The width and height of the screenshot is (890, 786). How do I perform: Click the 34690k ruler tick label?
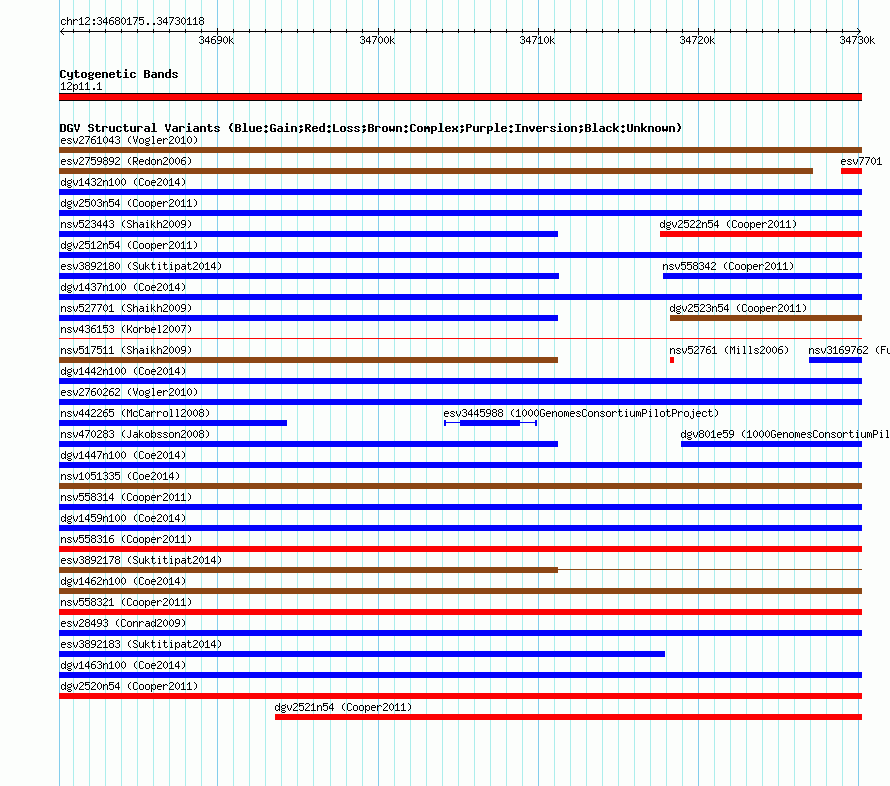click(216, 40)
